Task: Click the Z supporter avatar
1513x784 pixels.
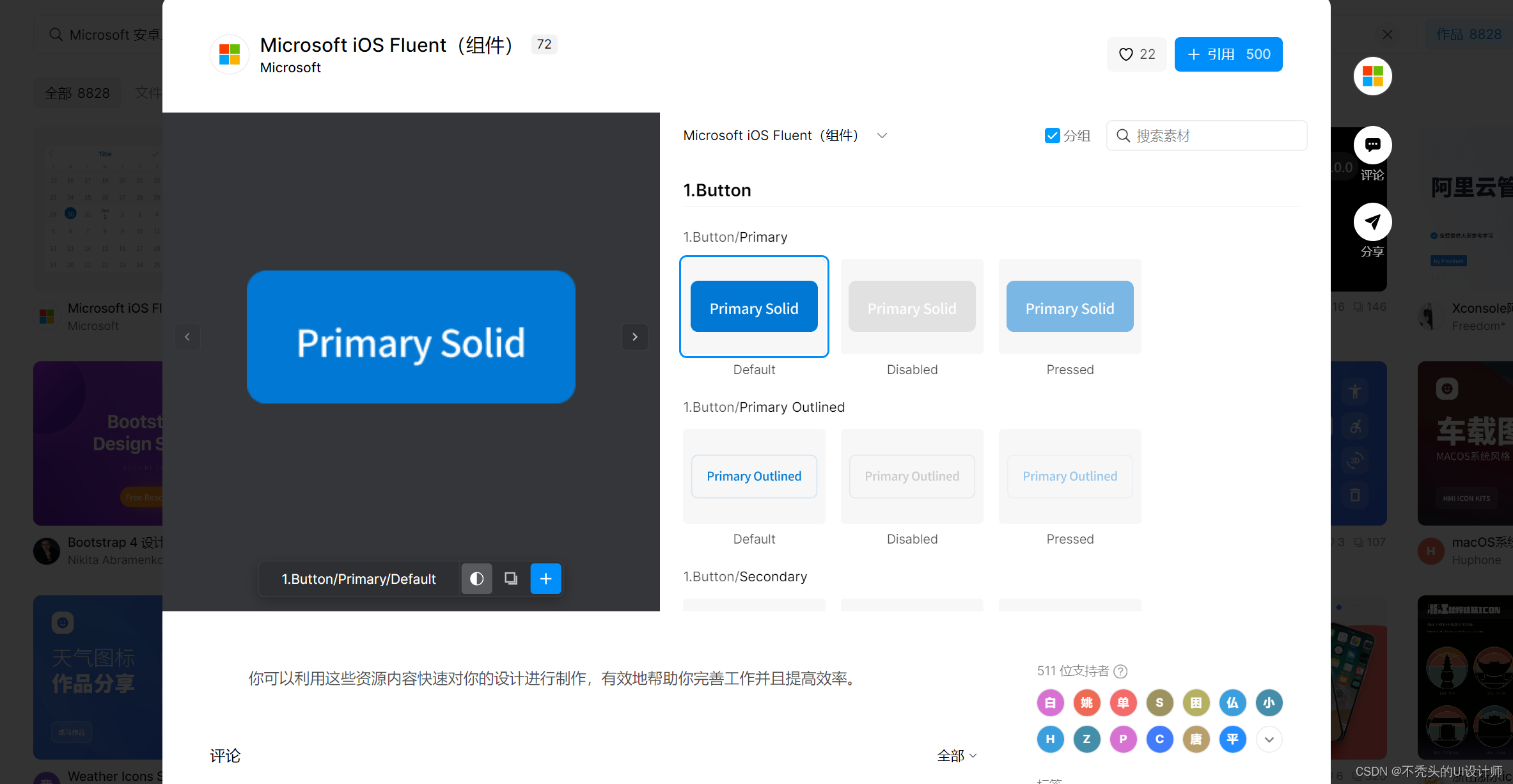Action: [x=1086, y=739]
